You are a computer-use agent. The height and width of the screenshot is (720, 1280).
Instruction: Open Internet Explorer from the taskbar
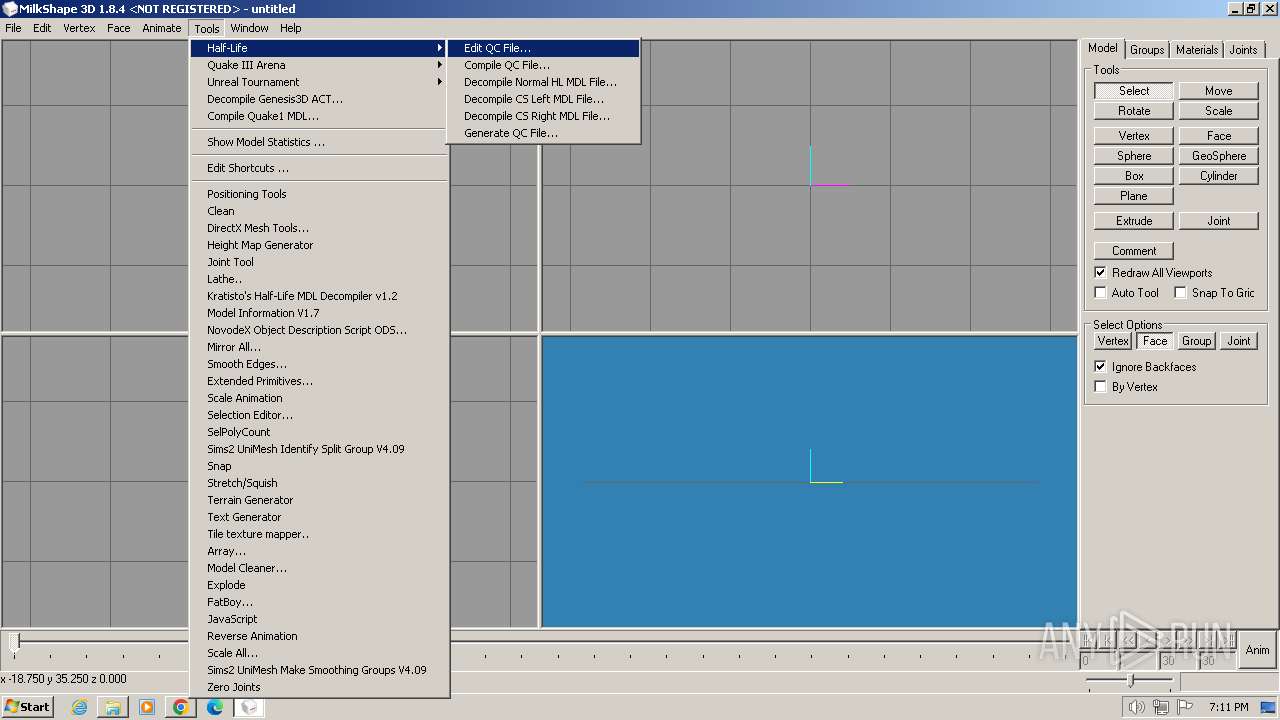pos(79,707)
